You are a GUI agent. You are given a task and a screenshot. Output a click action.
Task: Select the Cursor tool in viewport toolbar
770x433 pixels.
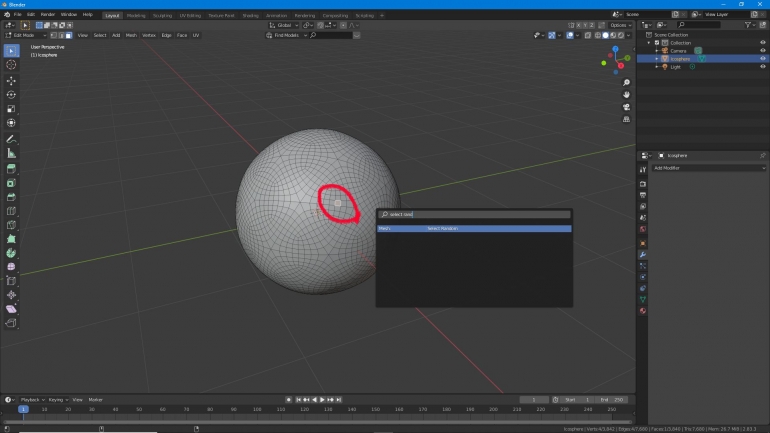pyautogui.click(x=11, y=65)
